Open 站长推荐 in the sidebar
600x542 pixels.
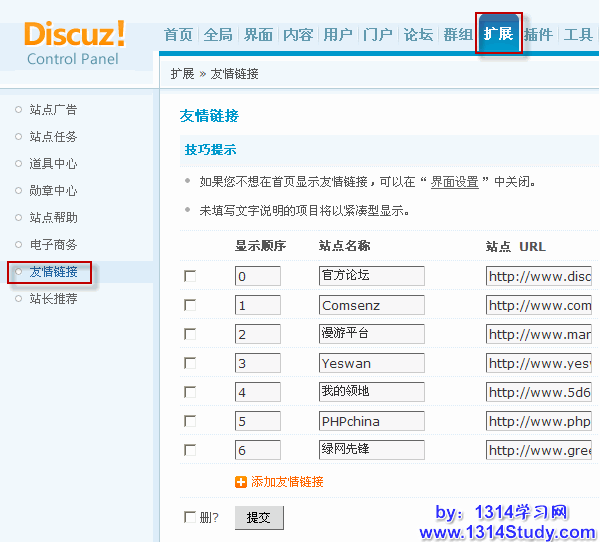click(53, 299)
